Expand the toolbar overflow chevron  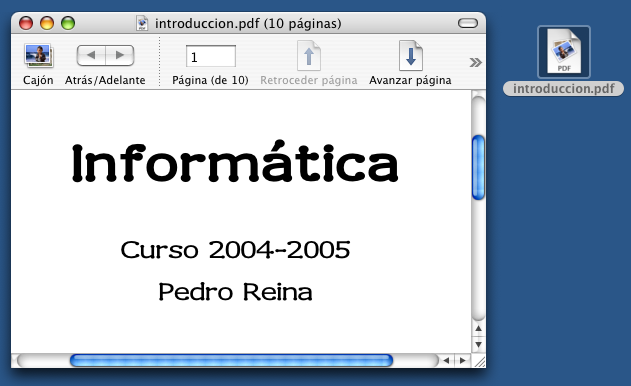point(475,62)
